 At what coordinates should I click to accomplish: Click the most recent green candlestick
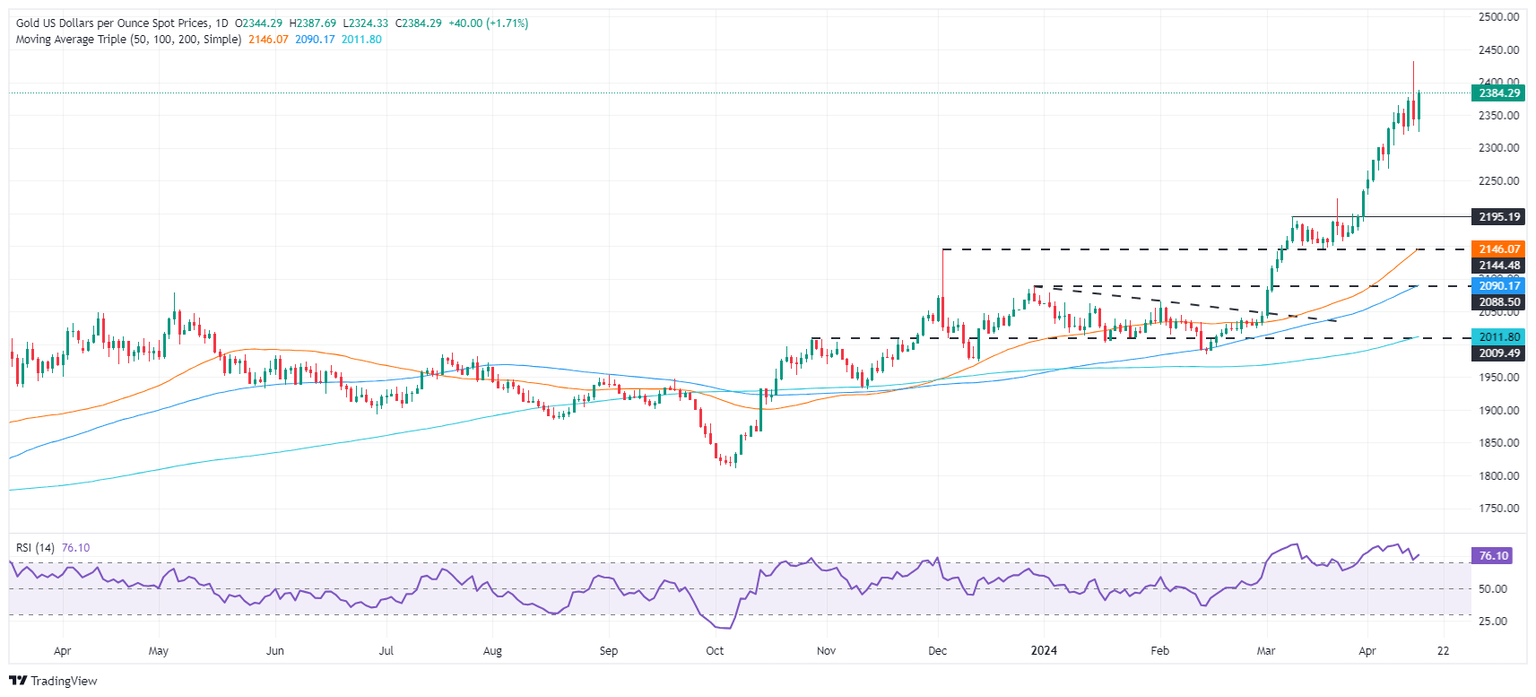click(1418, 110)
